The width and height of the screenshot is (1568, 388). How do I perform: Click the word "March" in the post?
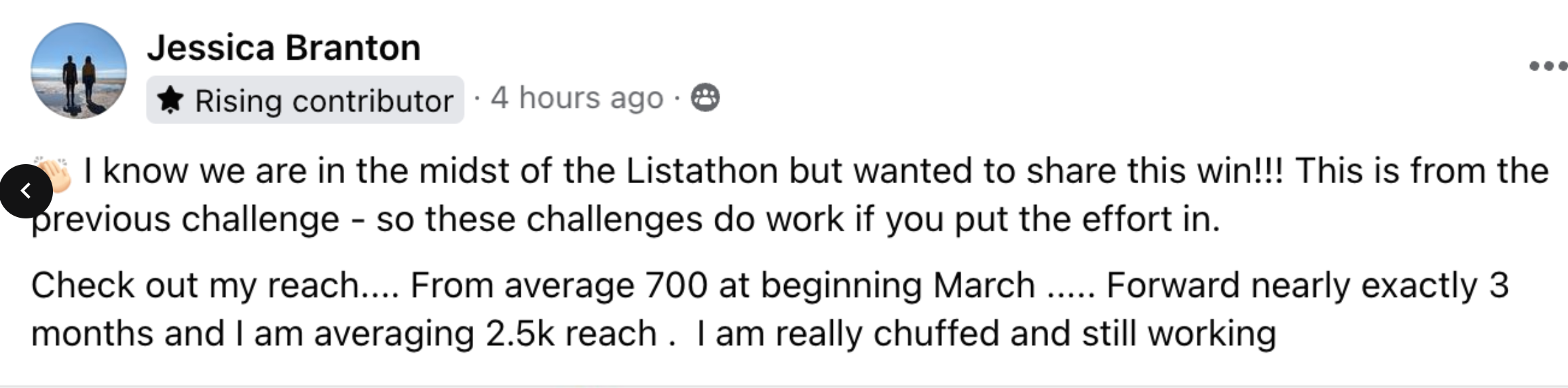pos(984,286)
